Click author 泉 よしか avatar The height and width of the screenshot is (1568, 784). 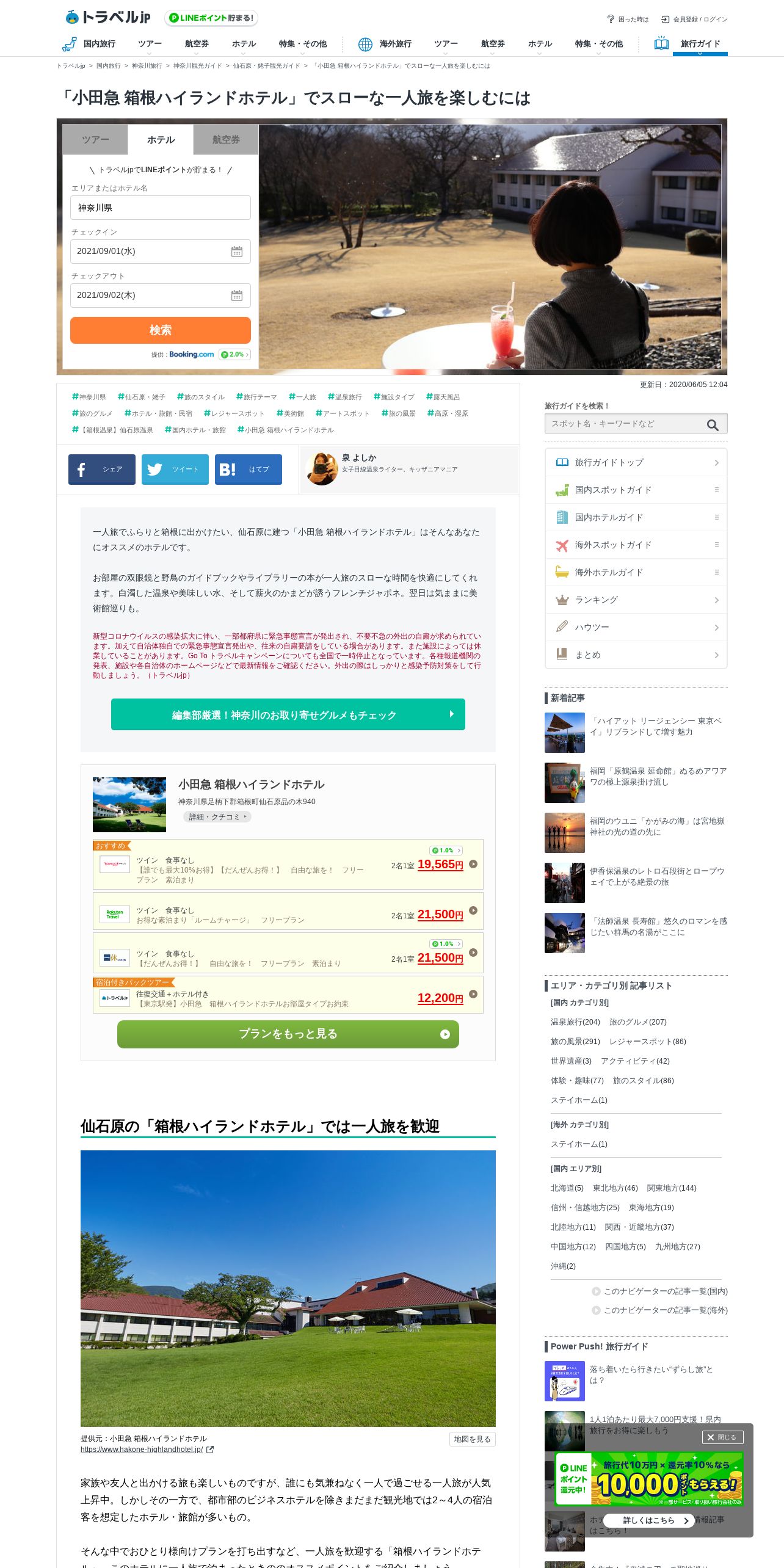(322, 469)
